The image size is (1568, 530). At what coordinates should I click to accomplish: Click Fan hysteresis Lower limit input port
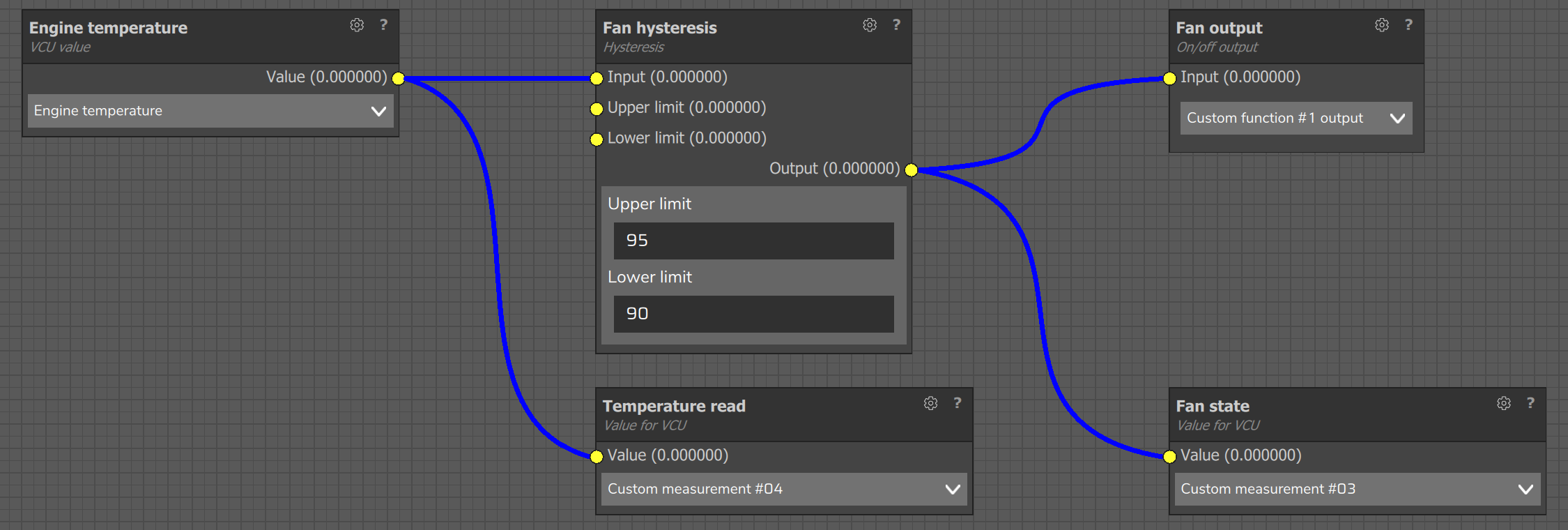597,139
